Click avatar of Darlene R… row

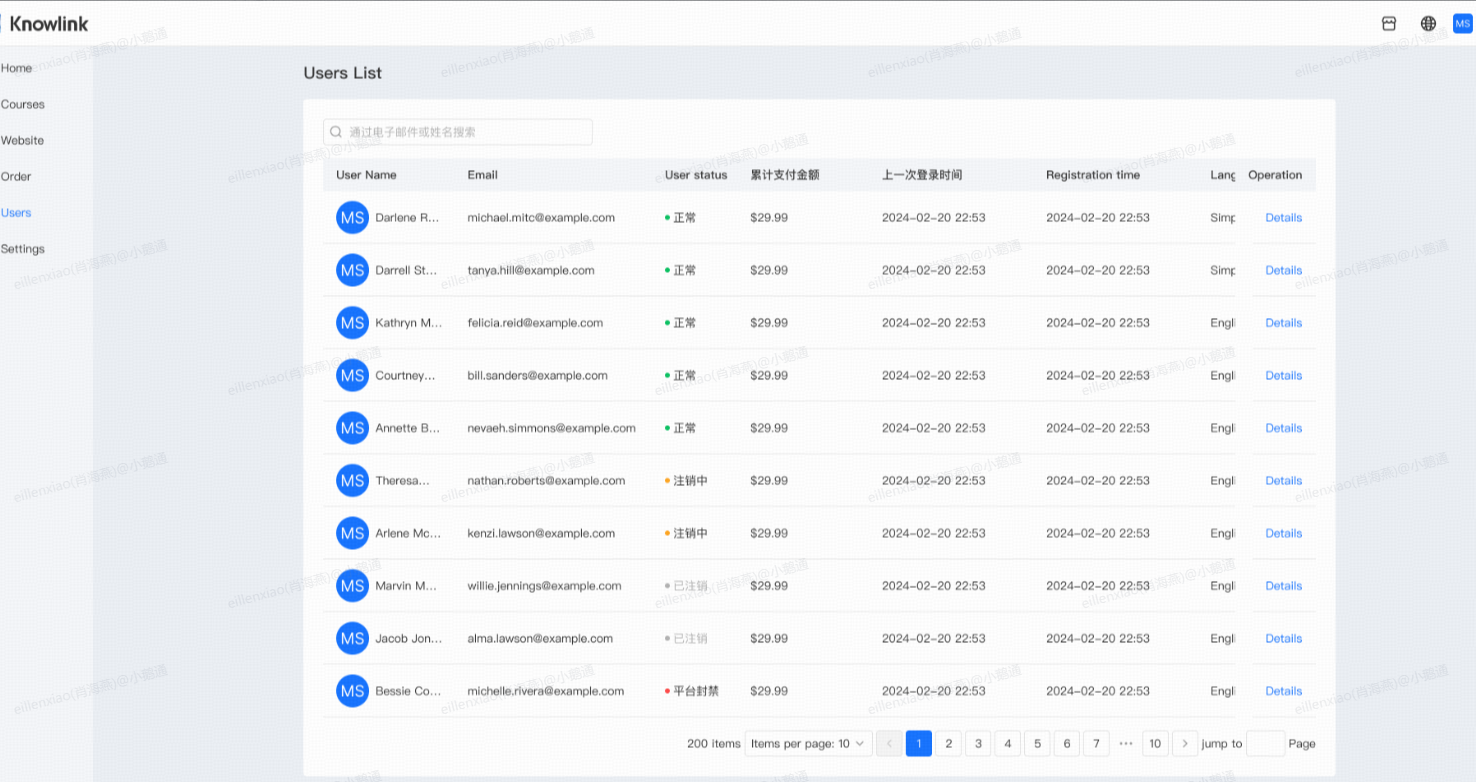pos(352,217)
